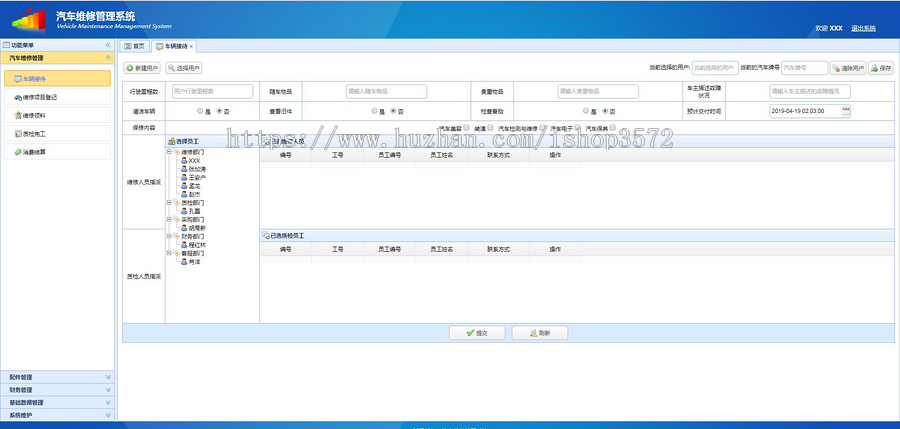Click 孔磊 employee icon under 质检部门
The width and height of the screenshot is (900, 429).
coord(184,211)
